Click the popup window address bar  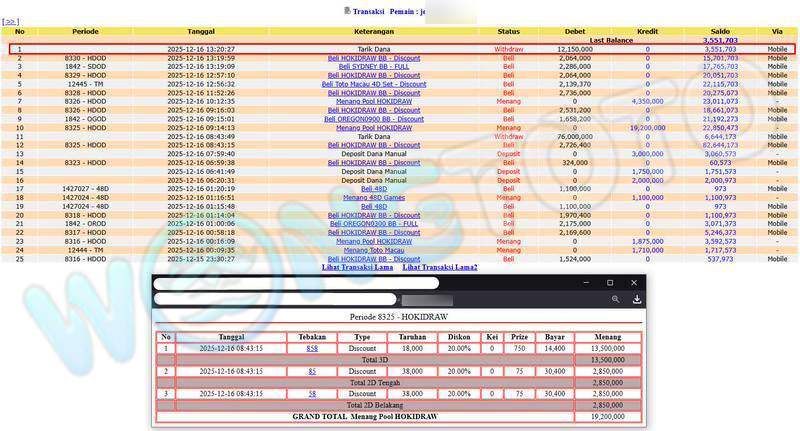click(300, 299)
